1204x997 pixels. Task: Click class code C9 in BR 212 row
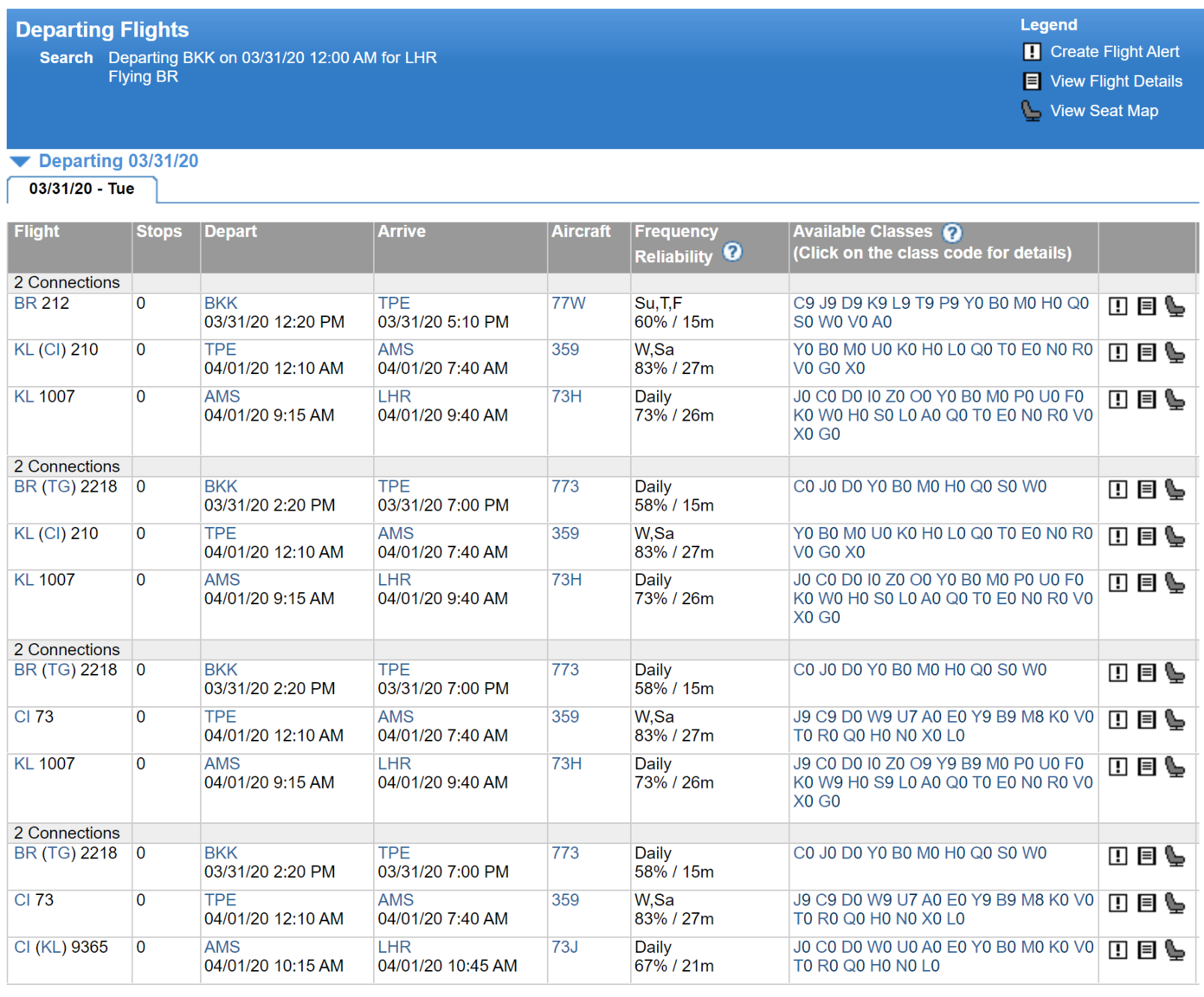pos(804,304)
